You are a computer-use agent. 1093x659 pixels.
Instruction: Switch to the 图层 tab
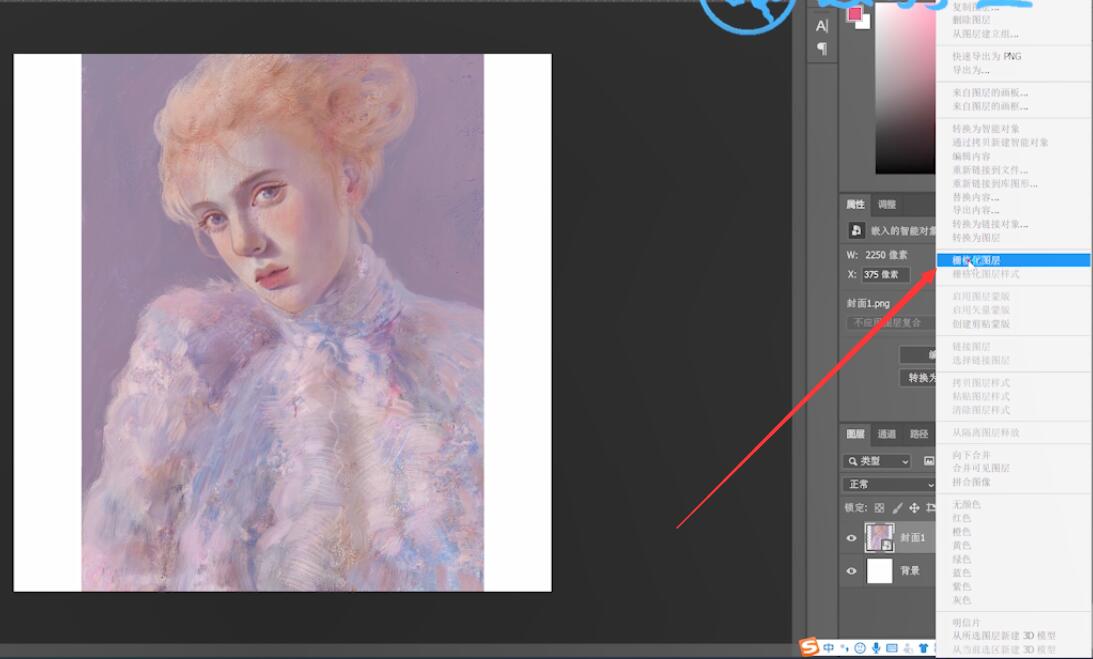point(855,434)
